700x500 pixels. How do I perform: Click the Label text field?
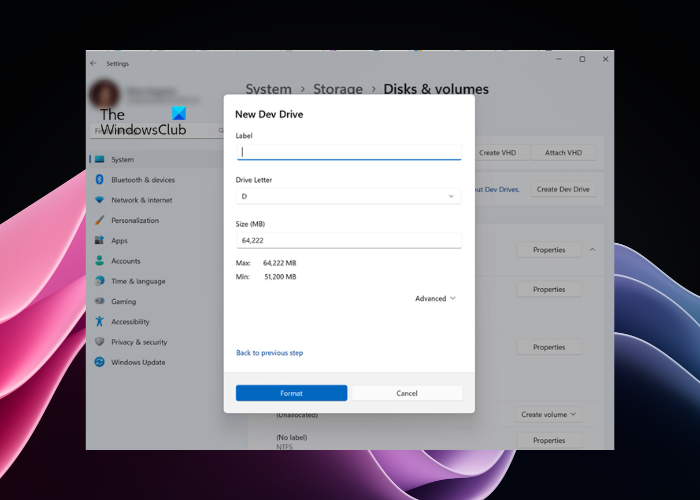349,152
